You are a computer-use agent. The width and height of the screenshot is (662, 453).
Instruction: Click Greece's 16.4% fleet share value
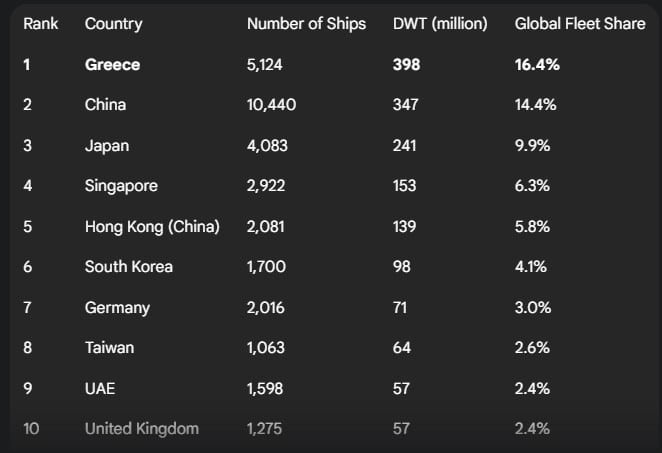[x=537, y=64]
